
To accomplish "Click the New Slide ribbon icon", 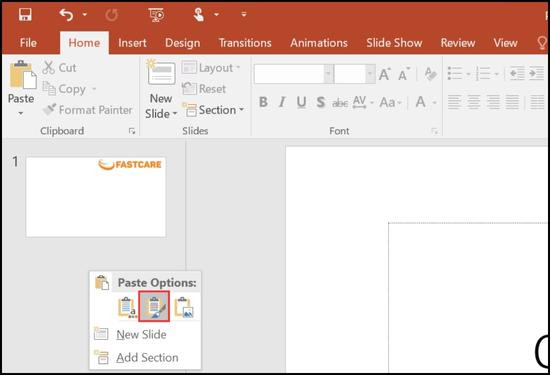I will [x=161, y=74].
